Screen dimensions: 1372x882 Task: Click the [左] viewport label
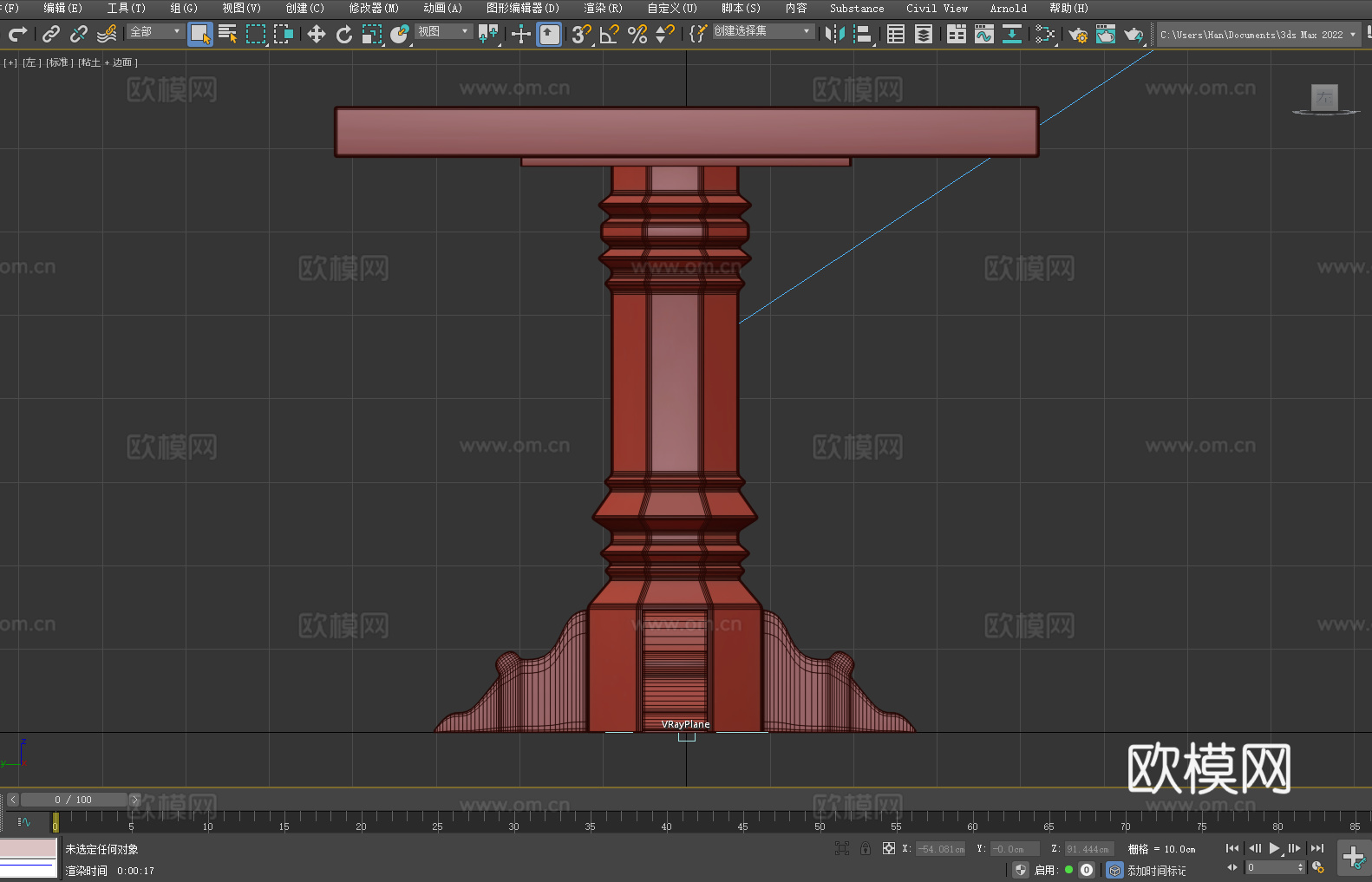pyautogui.click(x=31, y=62)
